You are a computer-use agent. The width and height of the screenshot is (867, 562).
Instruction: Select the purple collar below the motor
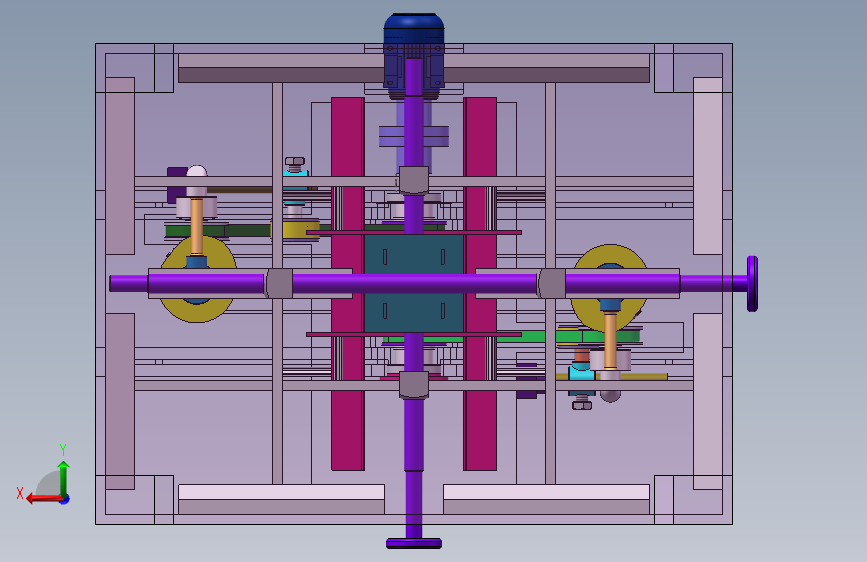pos(414,137)
